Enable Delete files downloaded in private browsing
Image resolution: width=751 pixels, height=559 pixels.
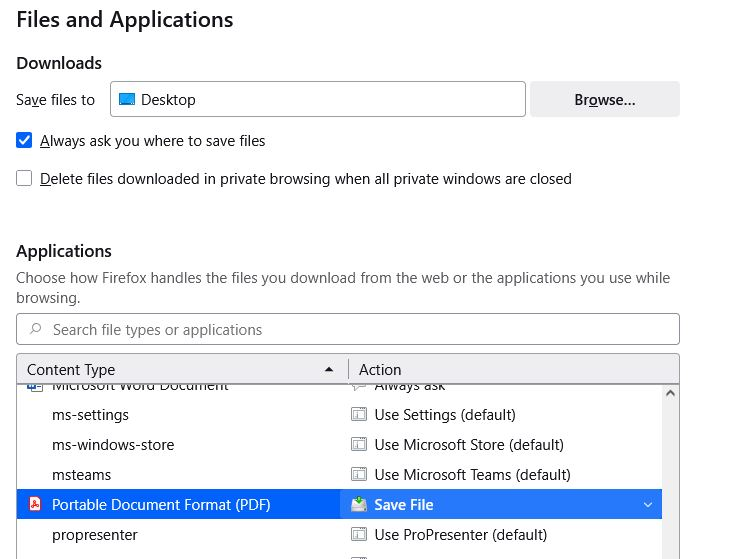(x=24, y=179)
